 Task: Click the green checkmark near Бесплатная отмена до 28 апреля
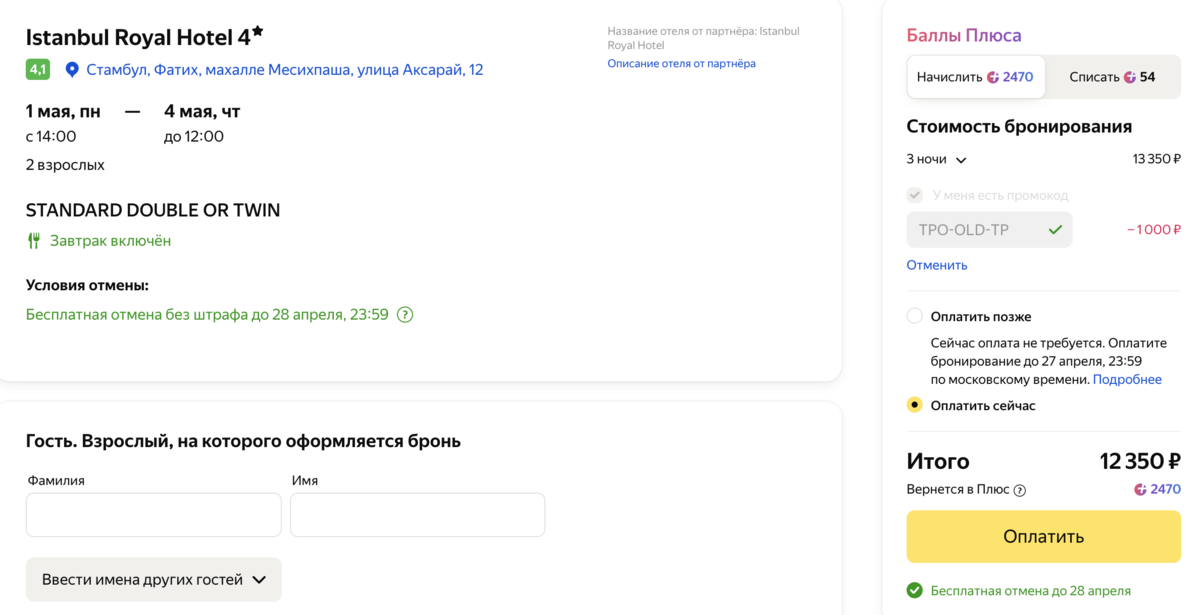(x=914, y=591)
